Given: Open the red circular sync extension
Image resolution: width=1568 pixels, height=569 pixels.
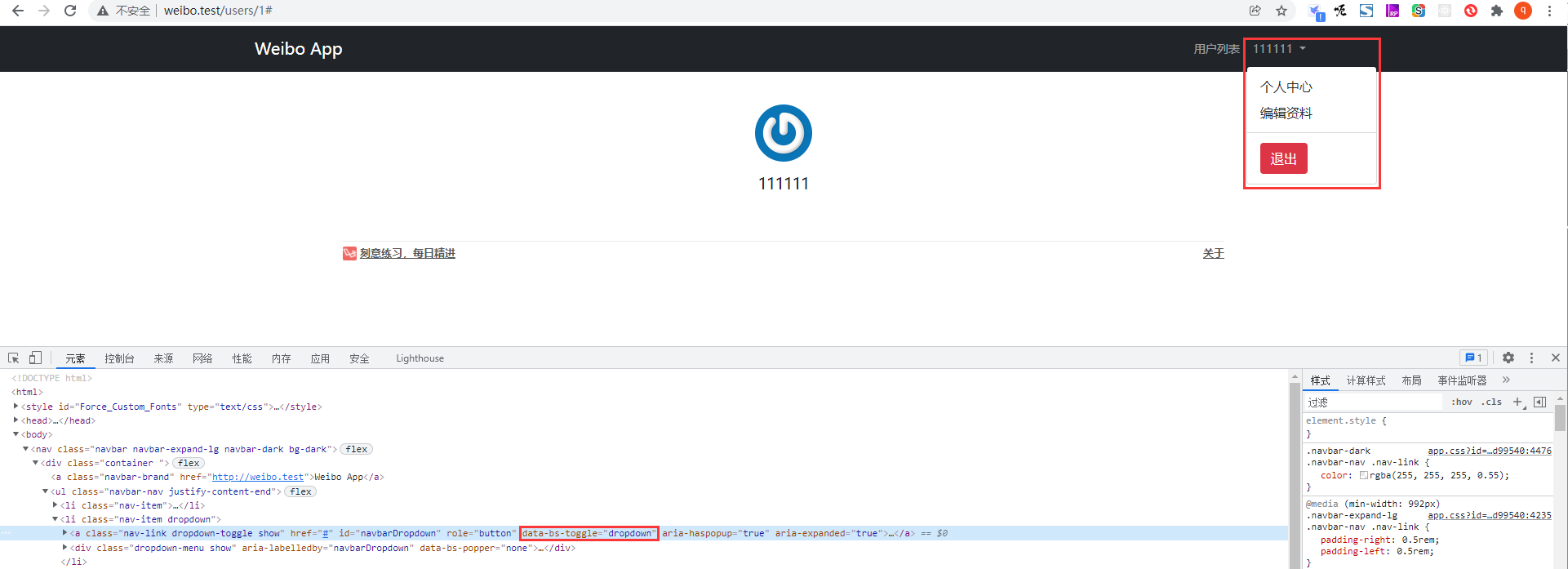Looking at the screenshot, I should point(1471,11).
